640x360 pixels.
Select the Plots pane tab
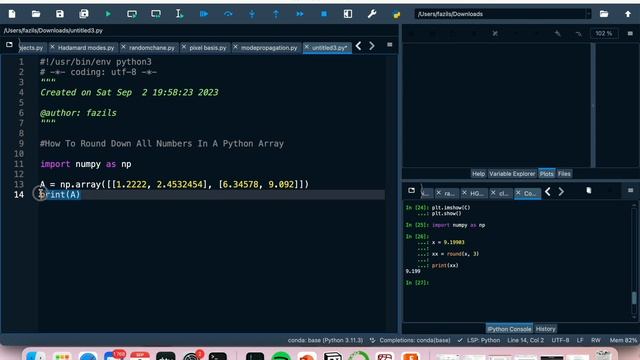546,174
